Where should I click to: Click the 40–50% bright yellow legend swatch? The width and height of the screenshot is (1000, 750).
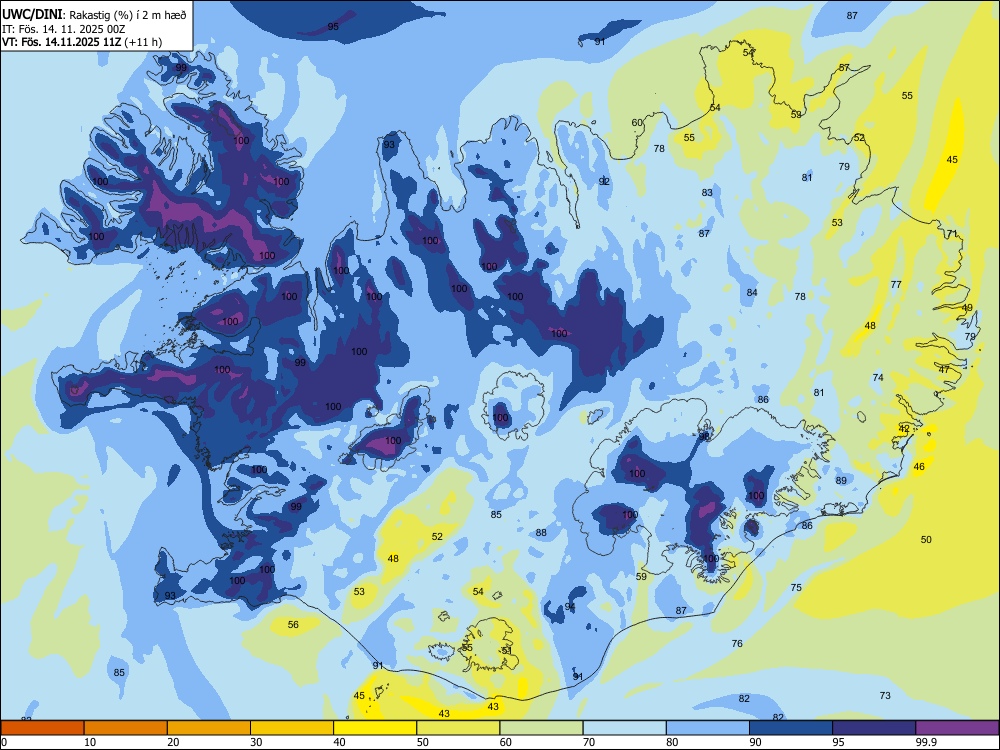coord(375,728)
